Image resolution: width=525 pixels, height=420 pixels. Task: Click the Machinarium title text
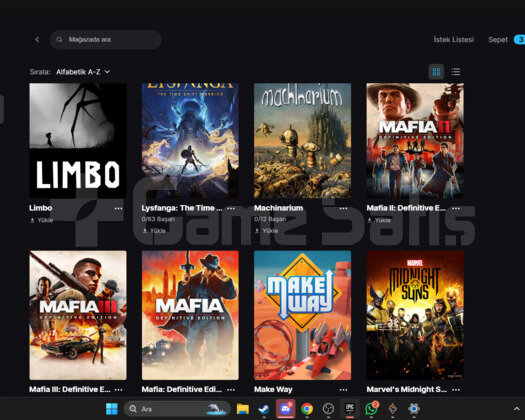coord(279,208)
